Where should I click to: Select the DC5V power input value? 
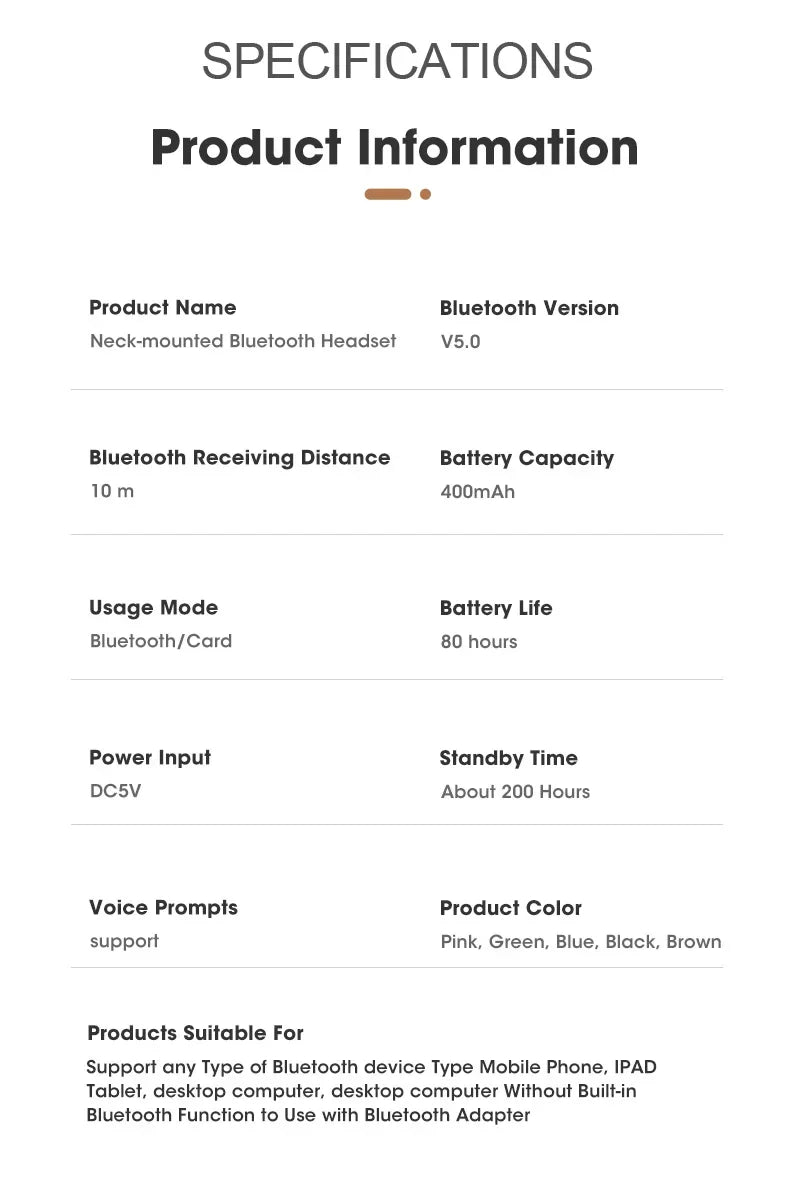click(x=116, y=791)
